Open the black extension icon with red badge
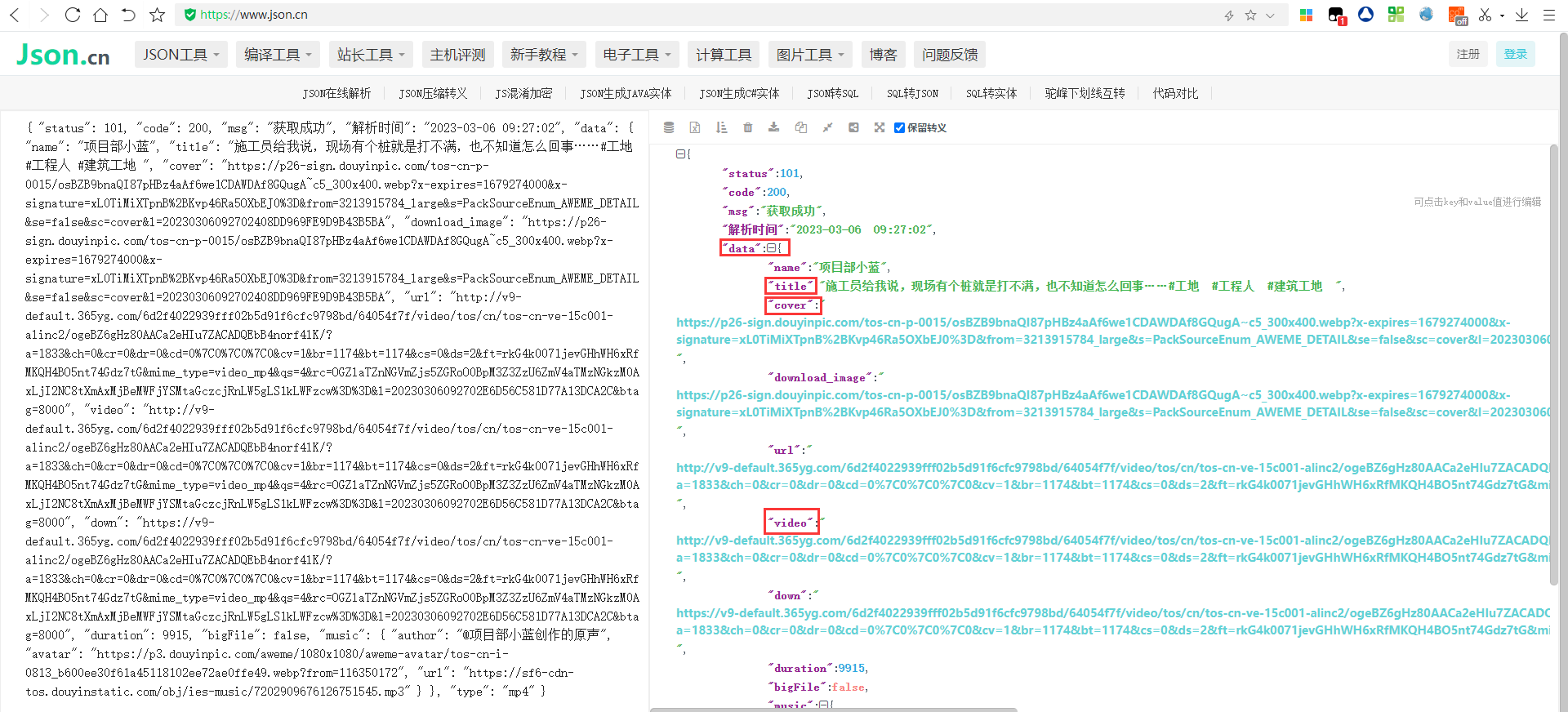The width and height of the screenshot is (1568, 712). click(1336, 16)
